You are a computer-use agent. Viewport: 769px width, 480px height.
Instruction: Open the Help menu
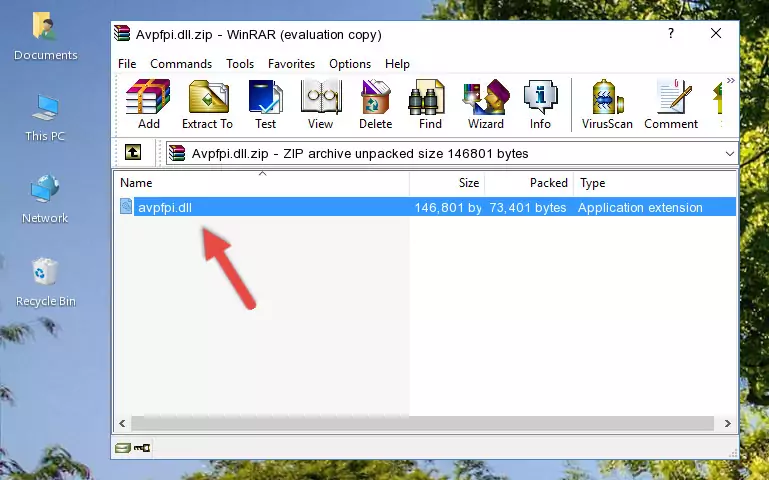coord(397,64)
